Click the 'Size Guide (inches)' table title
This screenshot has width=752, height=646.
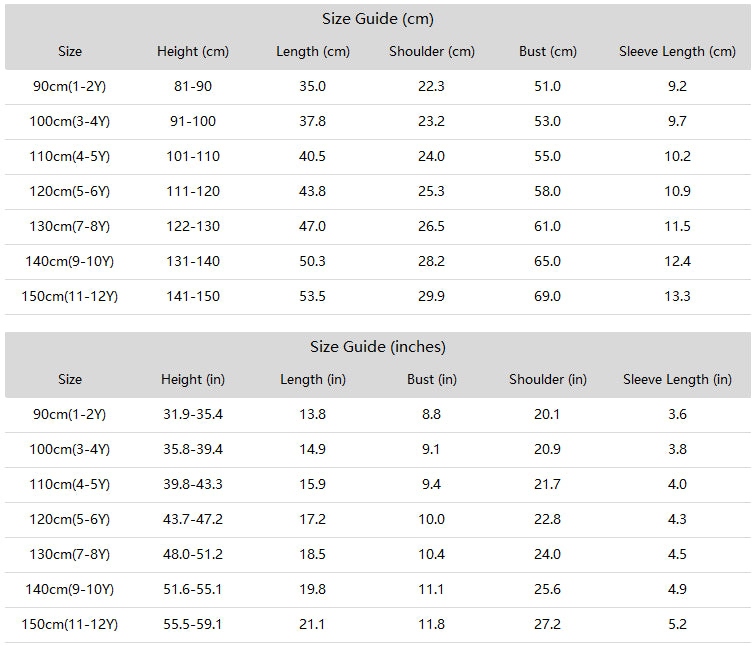coord(377,346)
